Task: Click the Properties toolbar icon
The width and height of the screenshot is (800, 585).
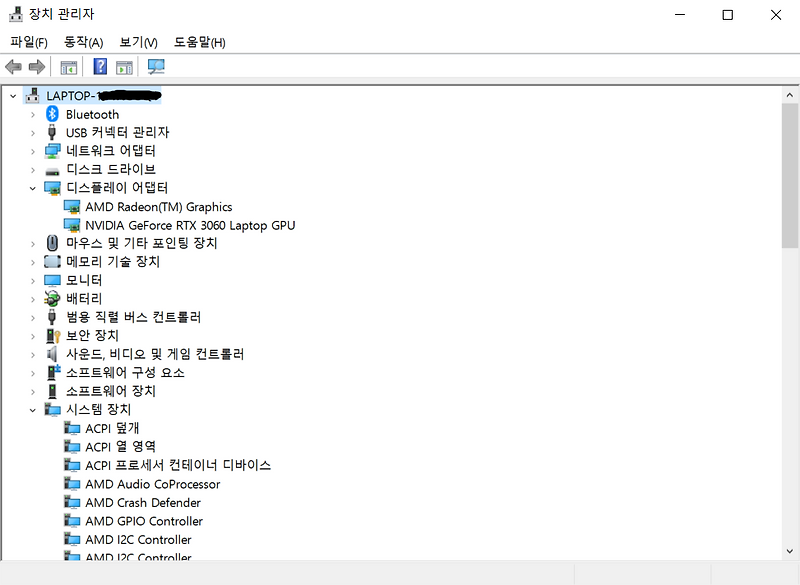Action: pos(124,66)
